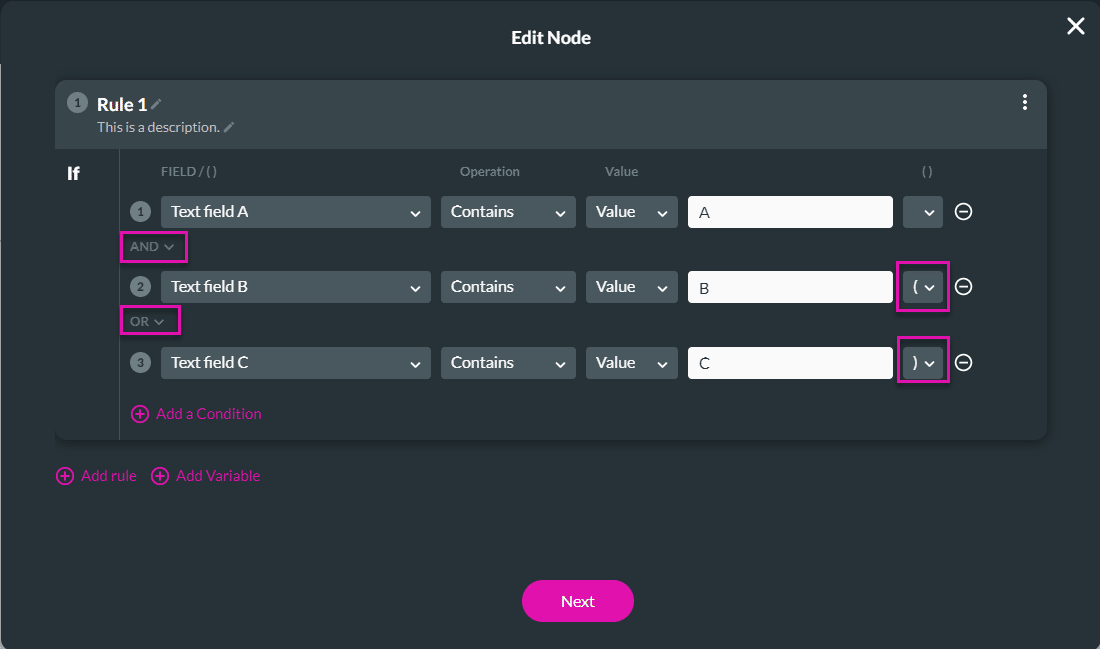Open Value type dropdown for condition 3
Viewport: 1100px width, 649px height.
tap(631, 363)
